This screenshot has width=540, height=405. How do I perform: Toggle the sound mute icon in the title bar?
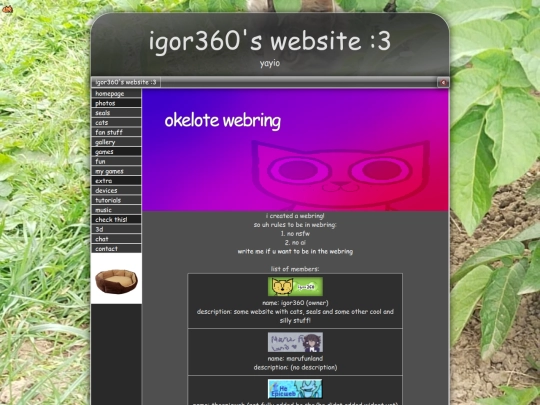[443, 82]
